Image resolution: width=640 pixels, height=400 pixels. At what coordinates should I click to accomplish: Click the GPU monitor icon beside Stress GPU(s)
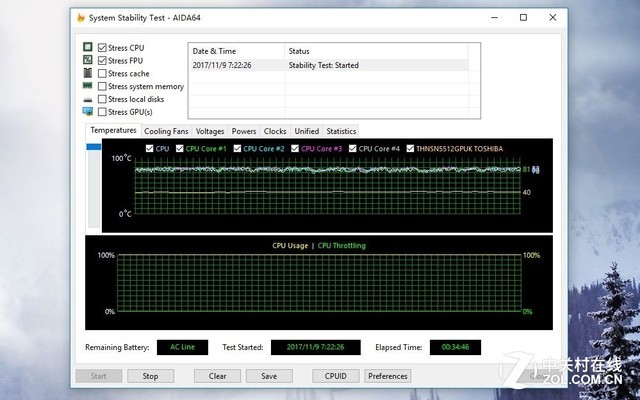pos(88,112)
